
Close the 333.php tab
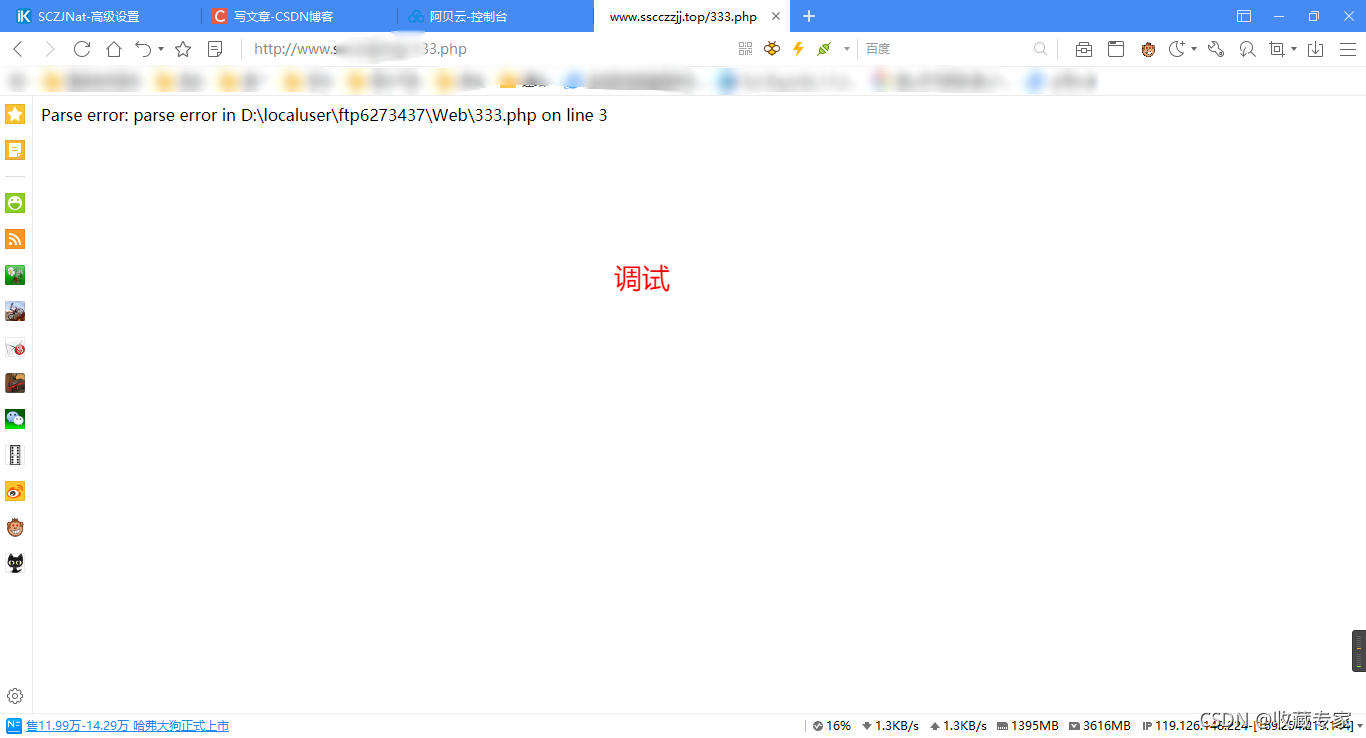(776, 16)
